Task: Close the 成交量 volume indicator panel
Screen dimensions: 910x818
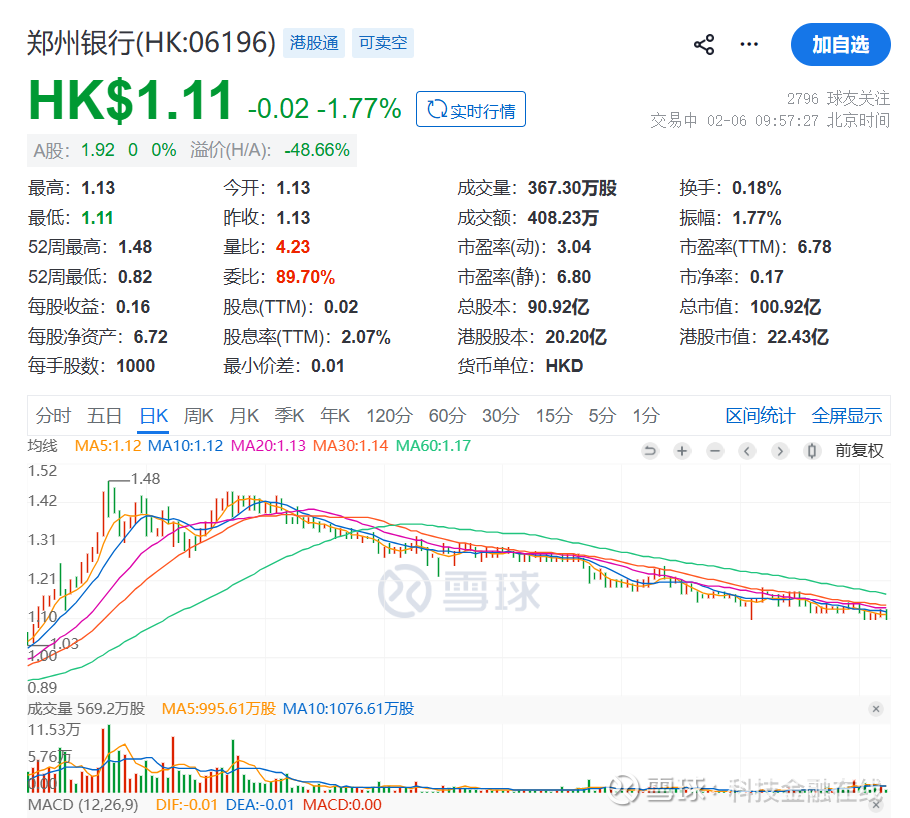Action: coord(876,709)
